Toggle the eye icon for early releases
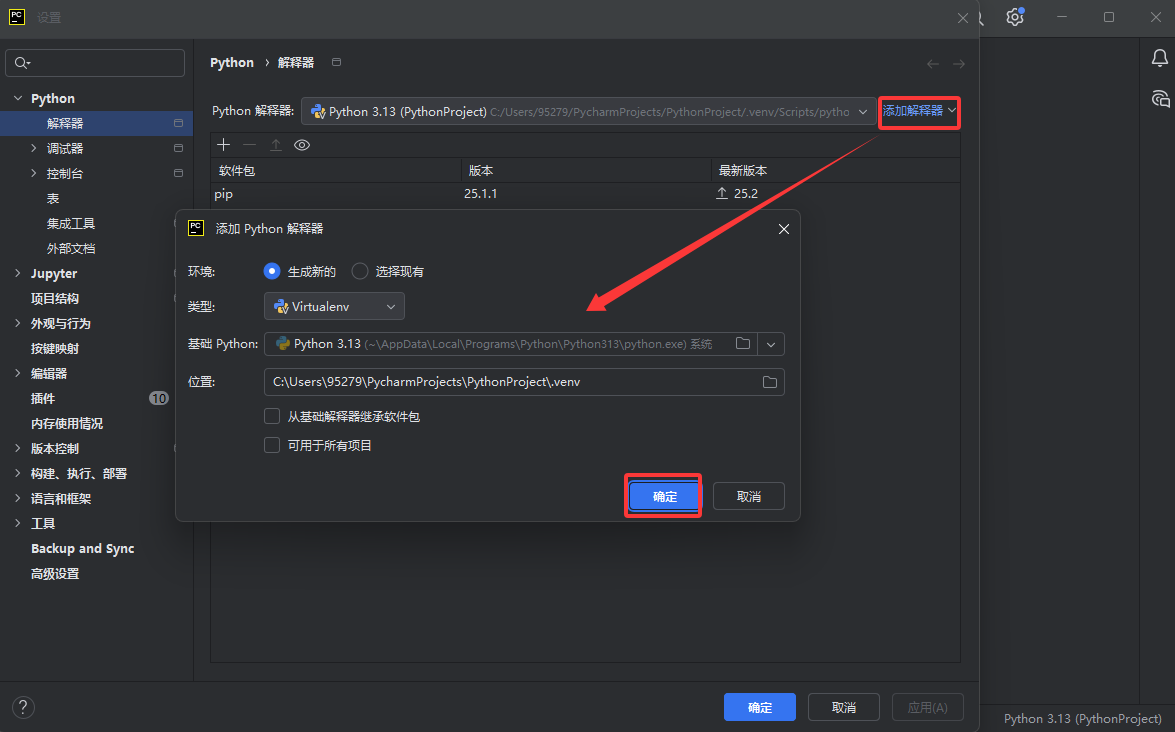 point(302,145)
